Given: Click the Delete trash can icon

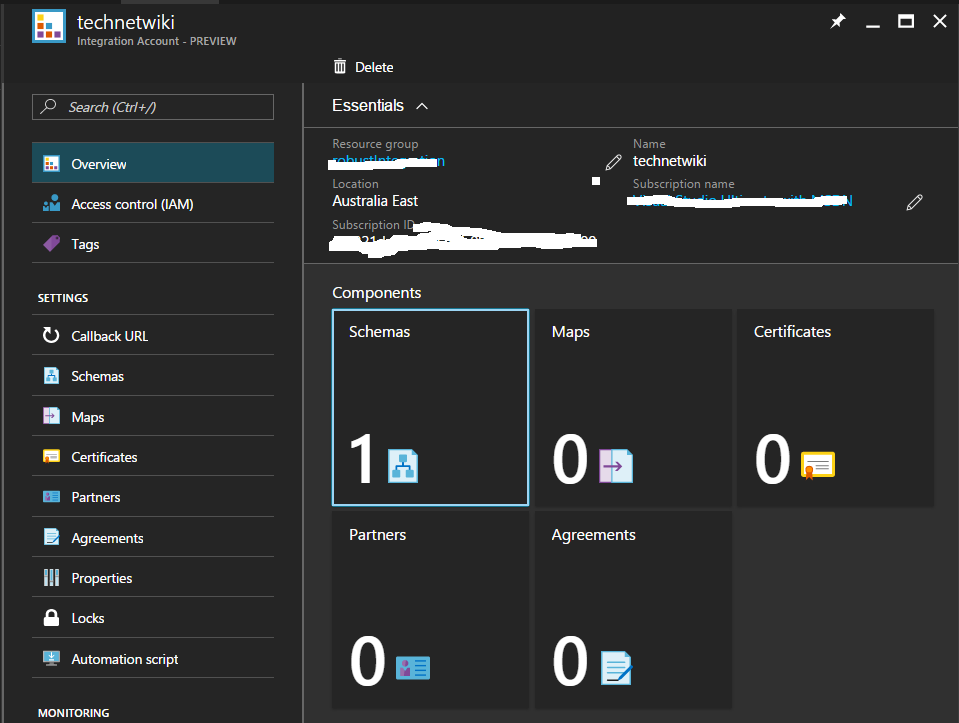Looking at the screenshot, I should coord(340,66).
